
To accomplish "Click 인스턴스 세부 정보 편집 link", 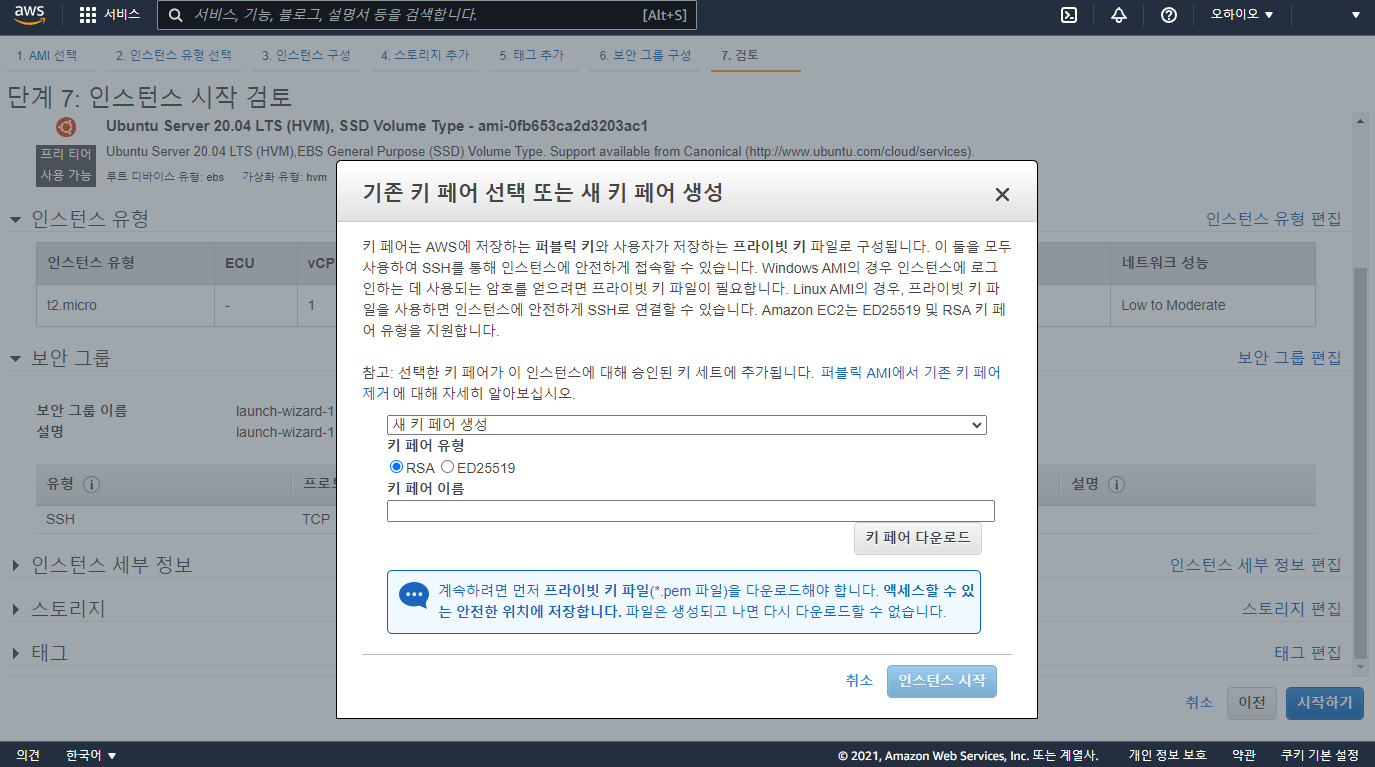I will [x=1255, y=565].
